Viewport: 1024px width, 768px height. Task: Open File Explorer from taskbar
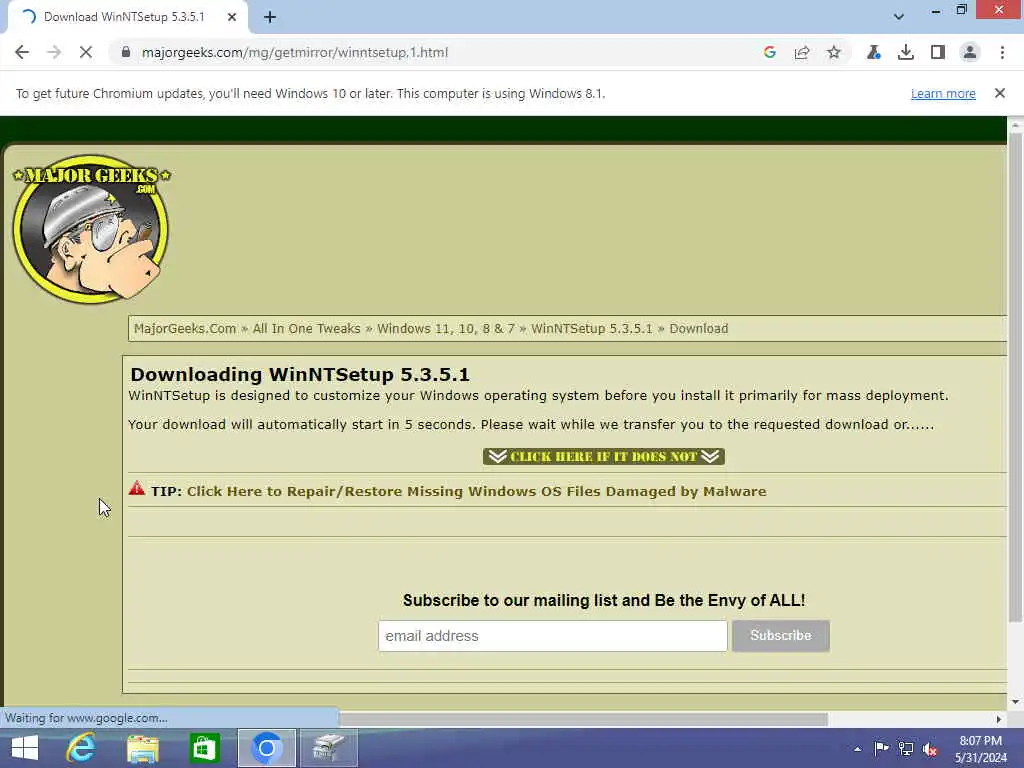[x=143, y=748]
